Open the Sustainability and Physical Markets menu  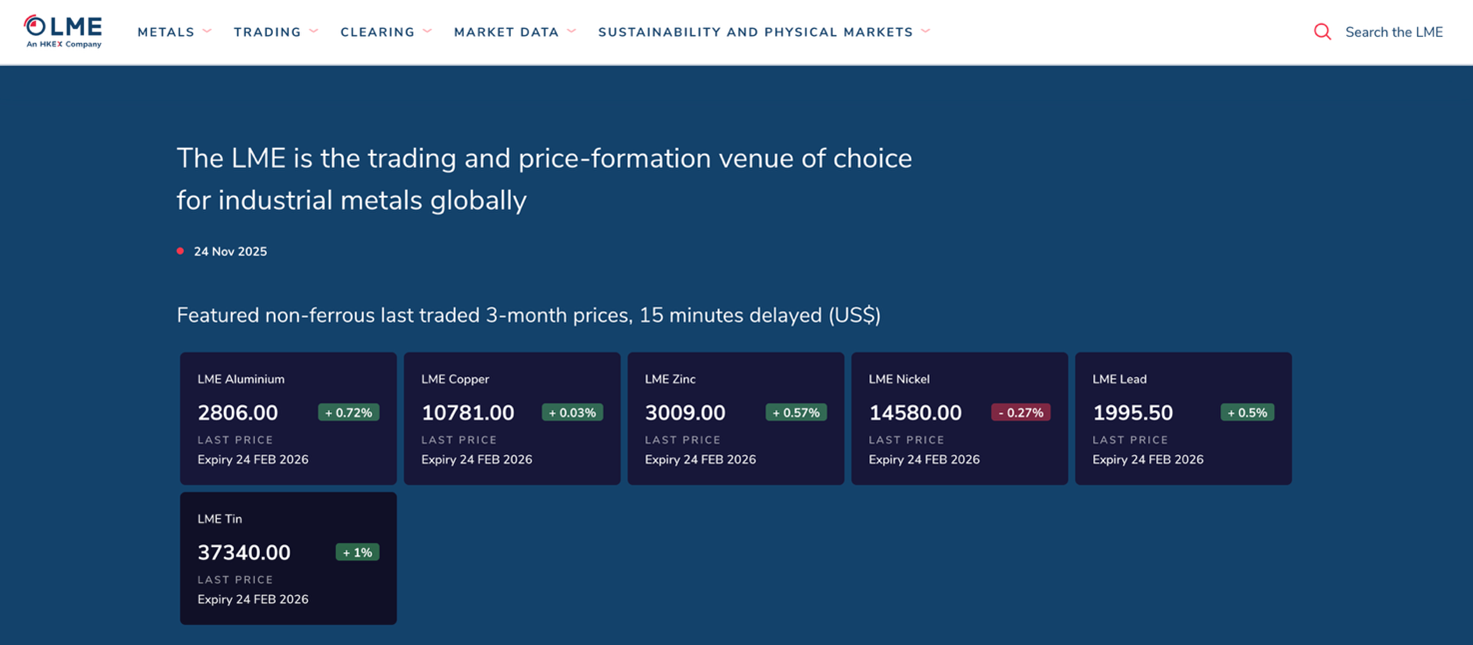(755, 32)
